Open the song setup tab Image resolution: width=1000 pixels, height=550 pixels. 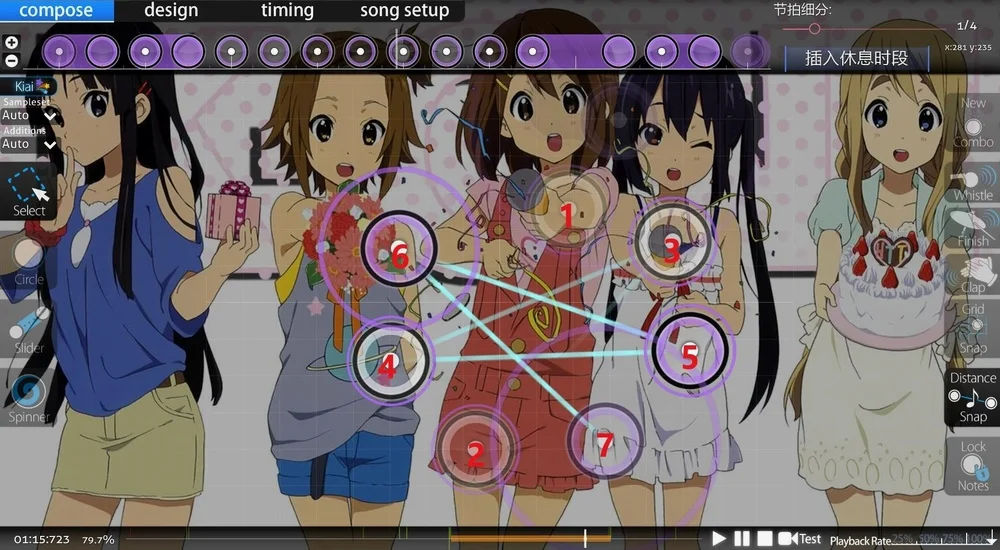coord(404,11)
